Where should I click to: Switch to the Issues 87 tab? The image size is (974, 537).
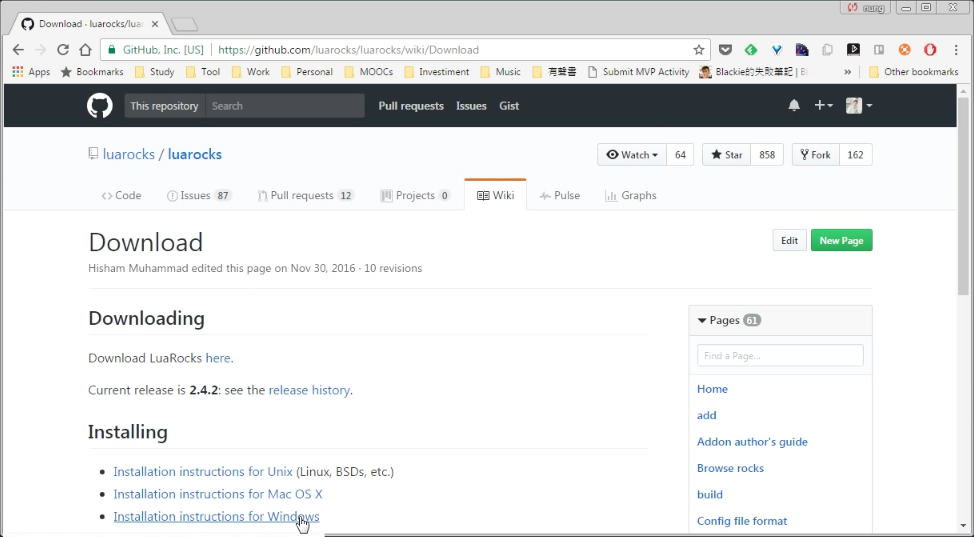point(199,195)
